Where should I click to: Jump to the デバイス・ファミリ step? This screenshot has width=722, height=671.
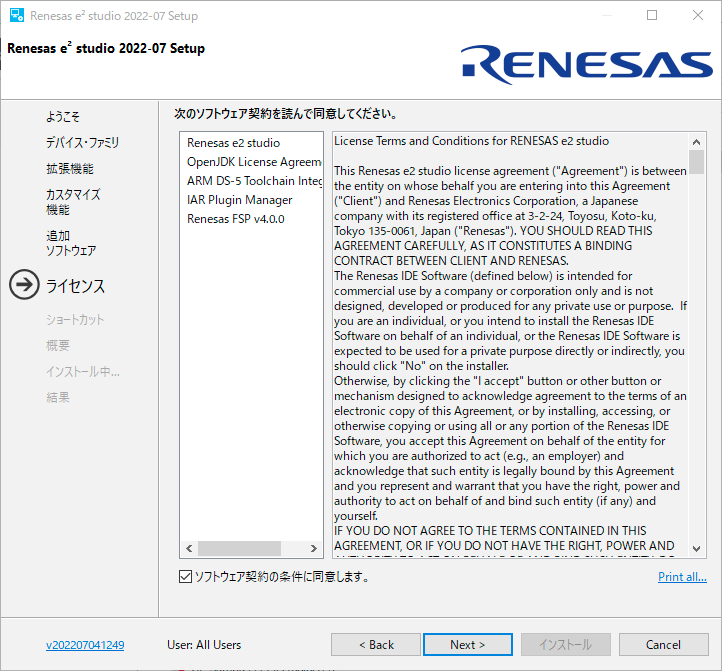click(82, 143)
